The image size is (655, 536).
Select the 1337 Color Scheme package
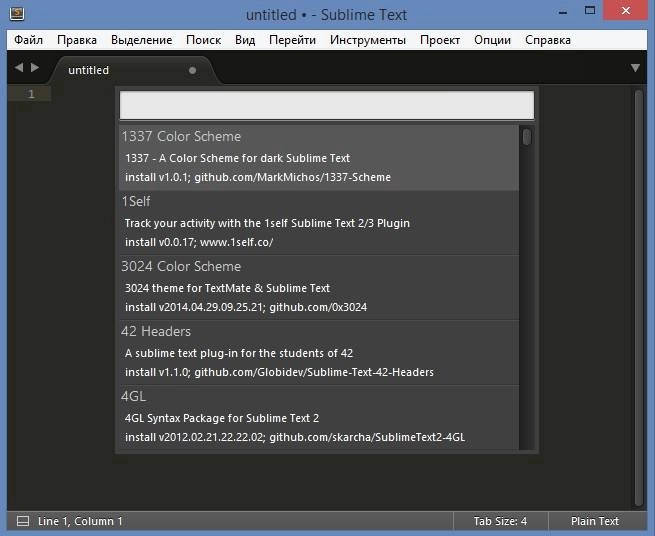[x=319, y=157]
